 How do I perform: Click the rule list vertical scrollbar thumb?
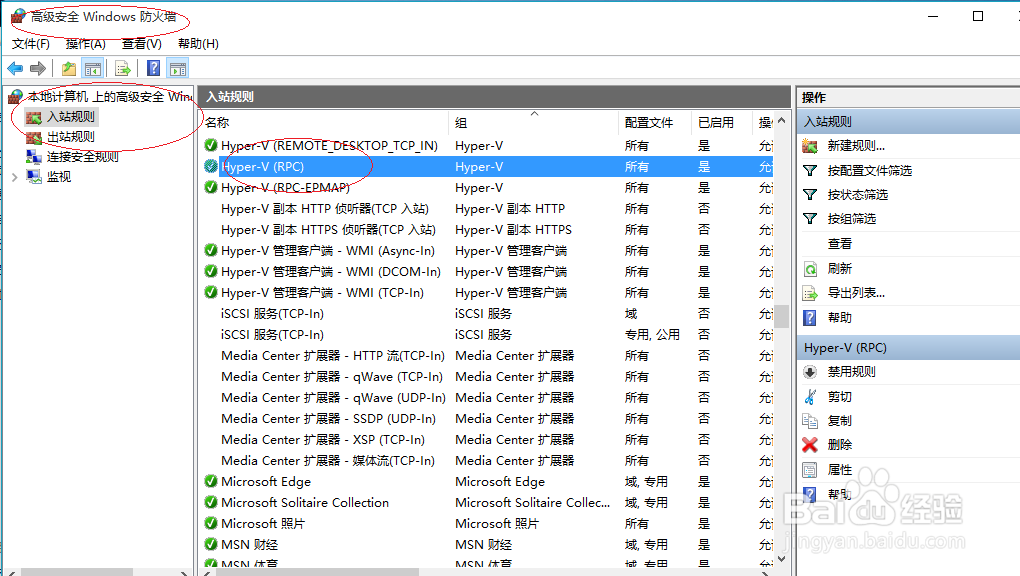pyautogui.click(x=781, y=316)
